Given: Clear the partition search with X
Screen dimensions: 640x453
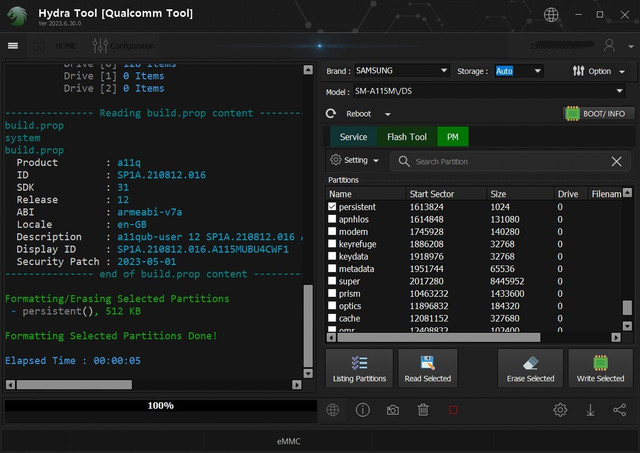Looking at the screenshot, I should (616, 162).
